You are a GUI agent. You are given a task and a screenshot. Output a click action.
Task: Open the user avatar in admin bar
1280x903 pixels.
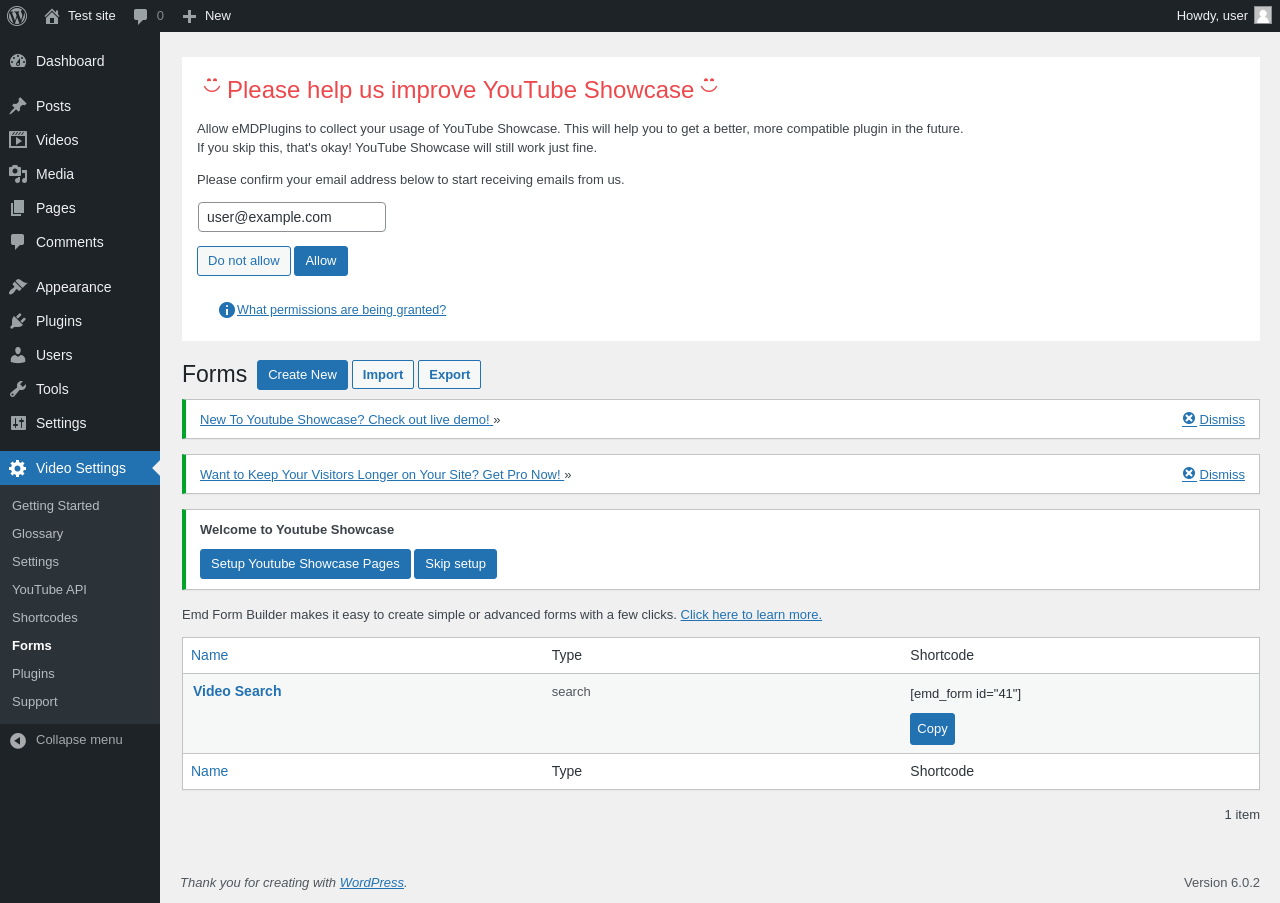click(1263, 15)
